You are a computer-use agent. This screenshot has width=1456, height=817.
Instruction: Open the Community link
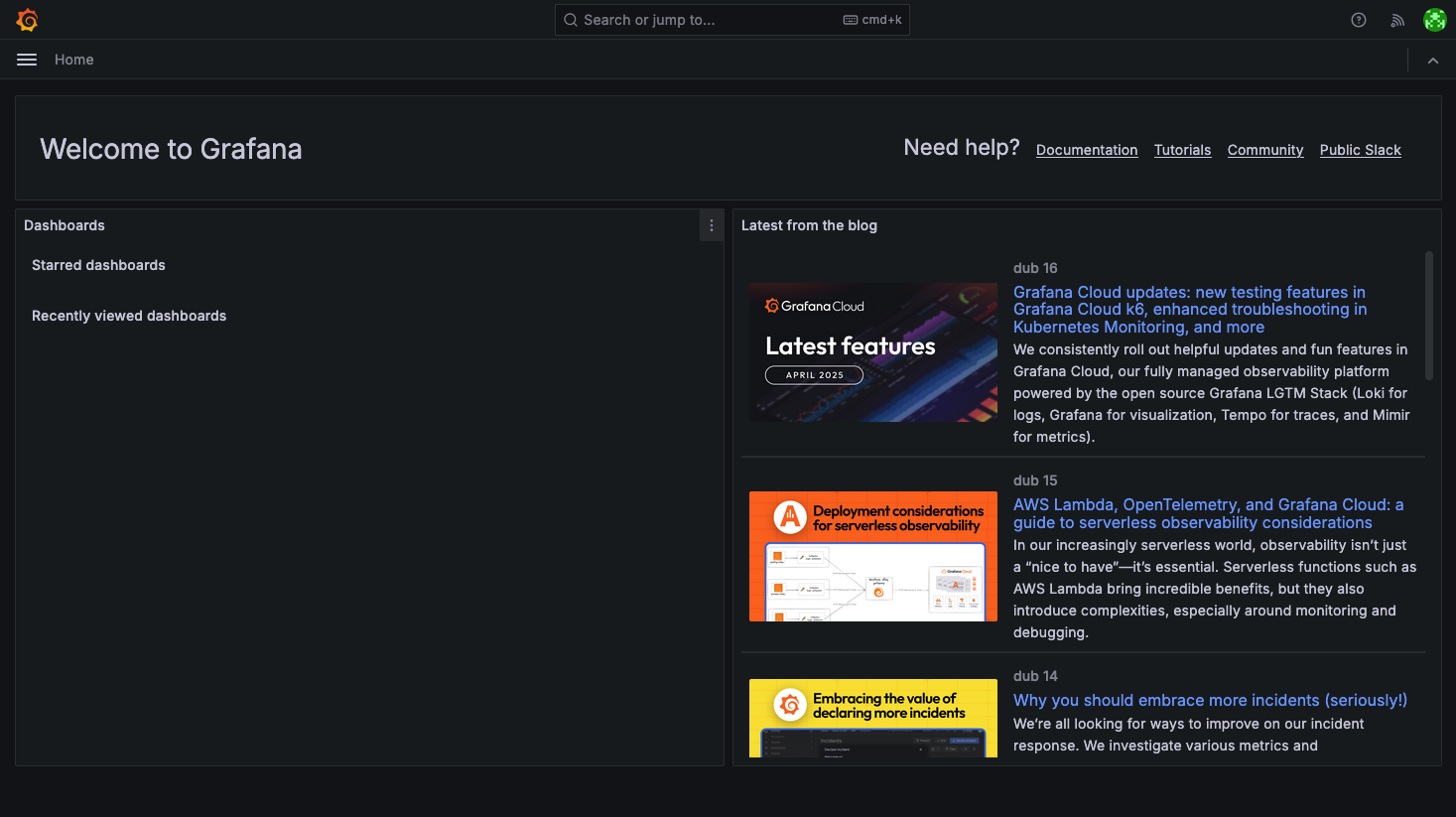pyautogui.click(x=1265, y=150)
